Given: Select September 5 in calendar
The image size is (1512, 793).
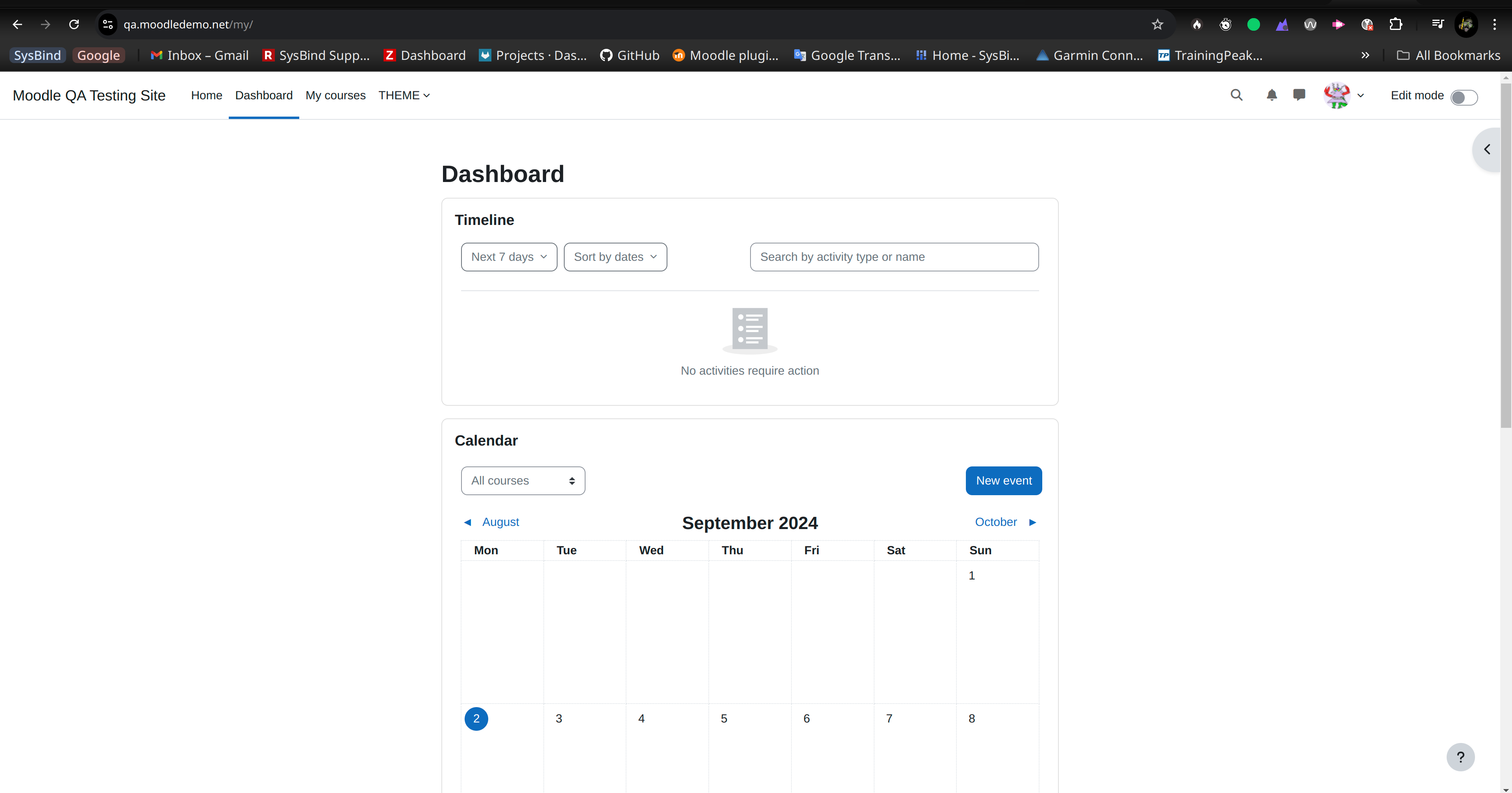Looking at the screenshot, I should (x=724, y=719).
